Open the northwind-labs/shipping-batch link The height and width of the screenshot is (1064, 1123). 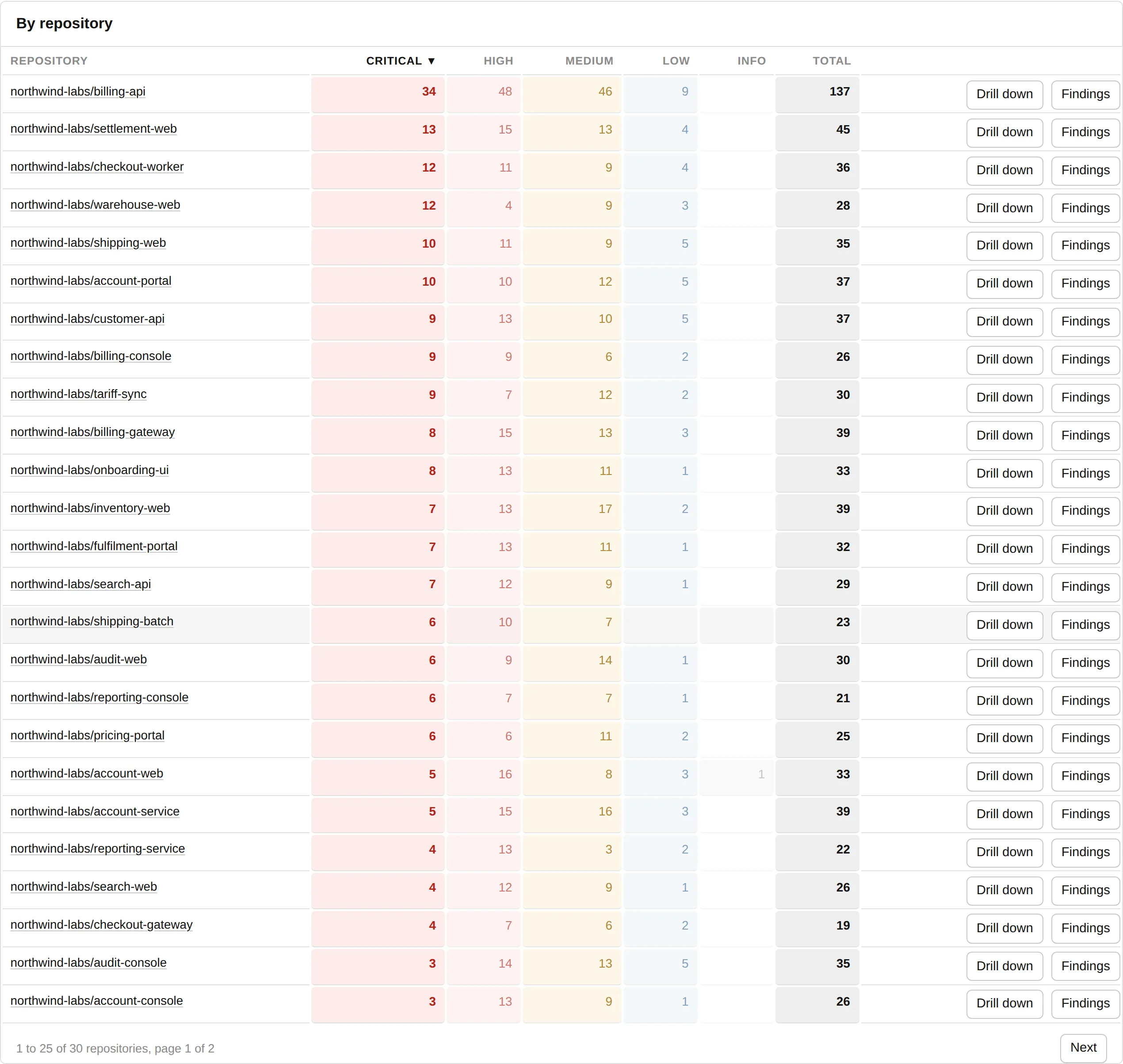[92, 622]
